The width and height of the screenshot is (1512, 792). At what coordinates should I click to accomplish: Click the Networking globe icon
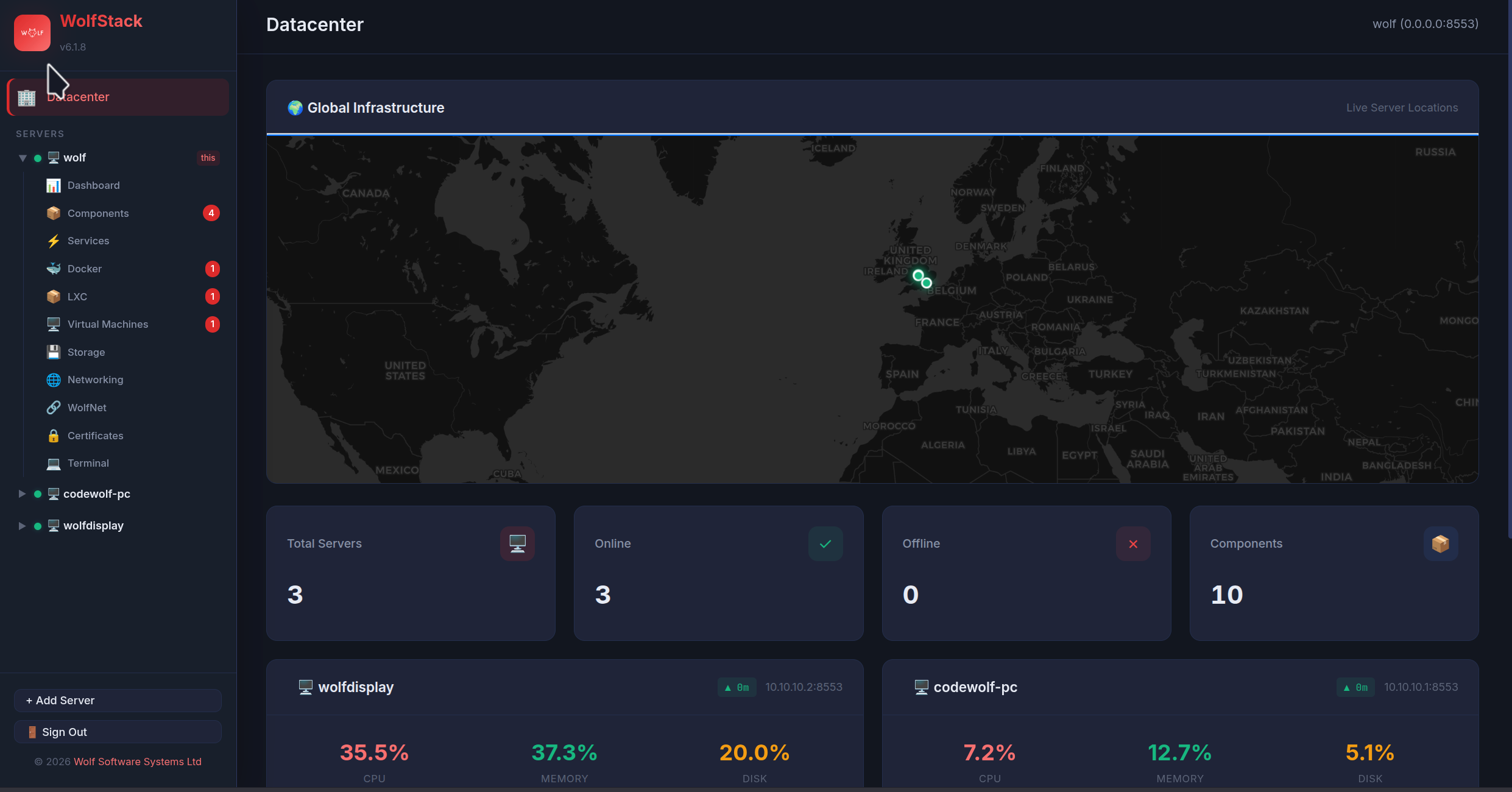tap(54, 380)
